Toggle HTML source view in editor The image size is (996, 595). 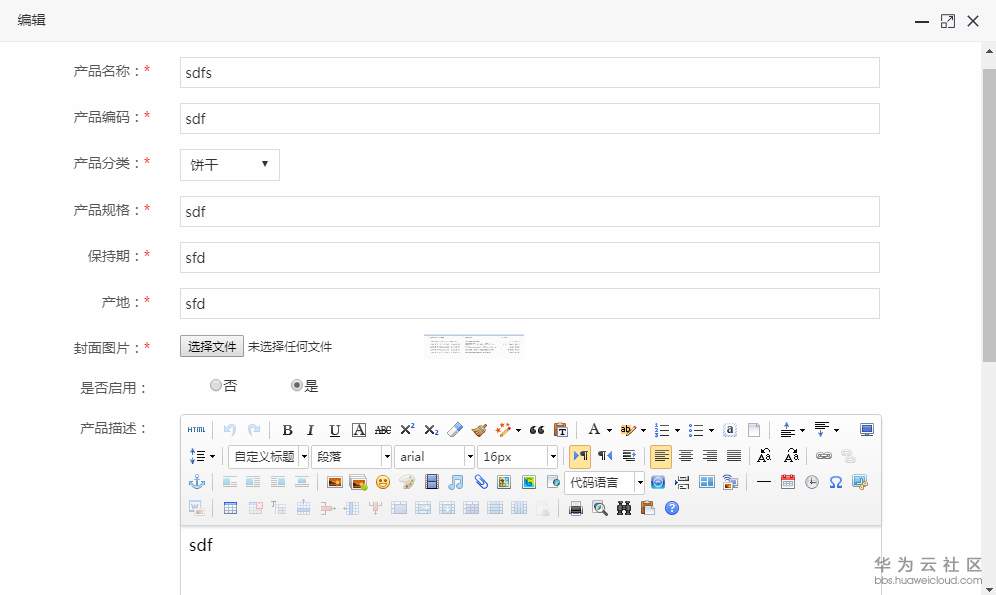[196, 430]
